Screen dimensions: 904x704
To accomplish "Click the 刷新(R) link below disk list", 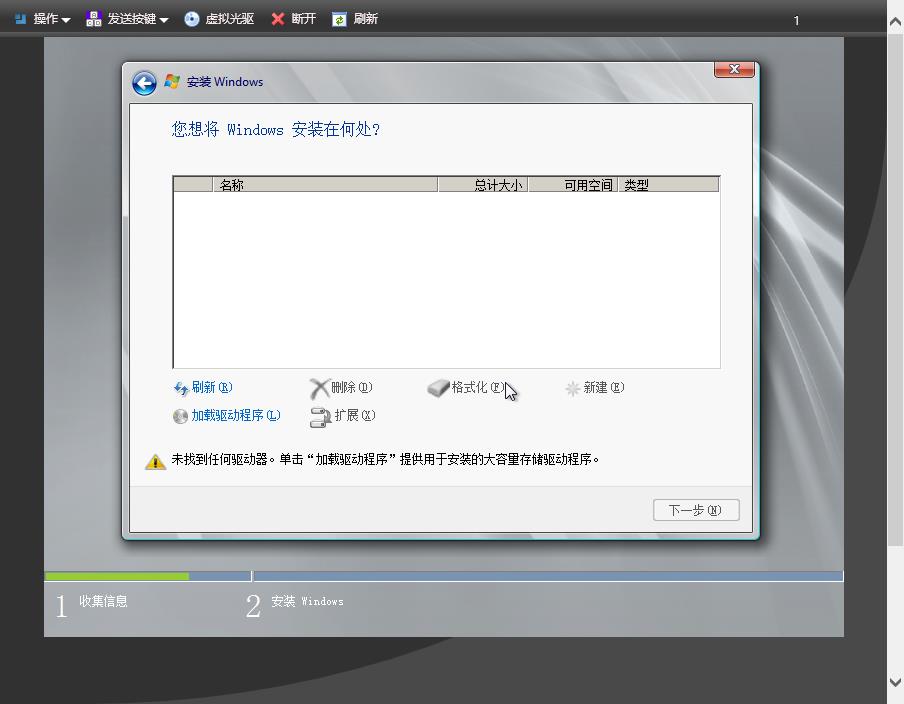I will pos(203,387).
